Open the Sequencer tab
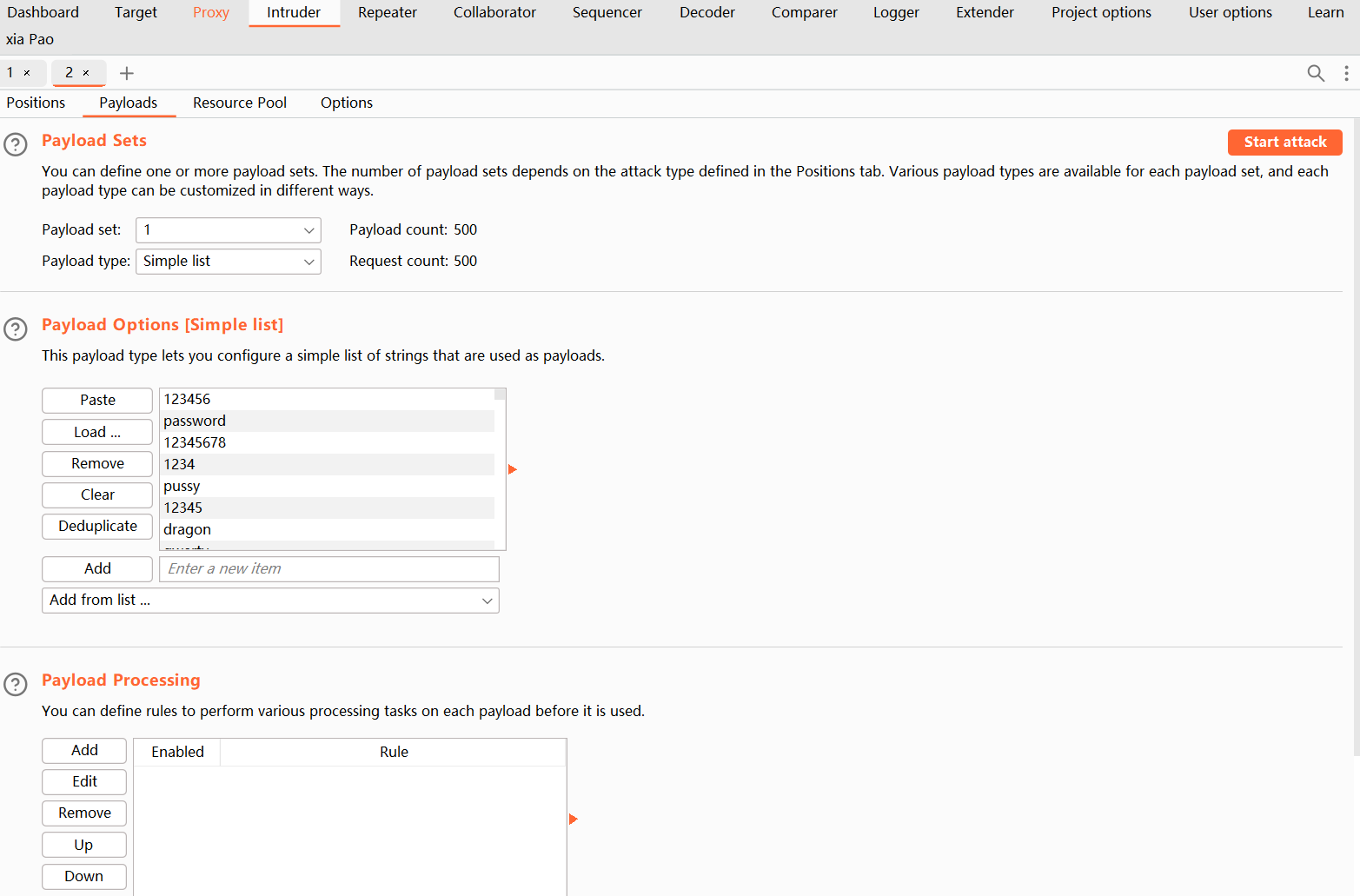 [x=607, y=12]
